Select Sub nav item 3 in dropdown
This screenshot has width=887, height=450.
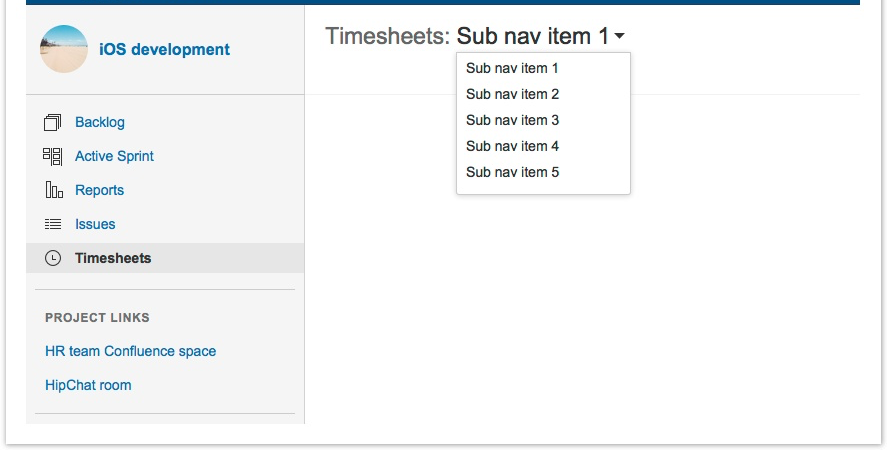[x=512, y=120]
